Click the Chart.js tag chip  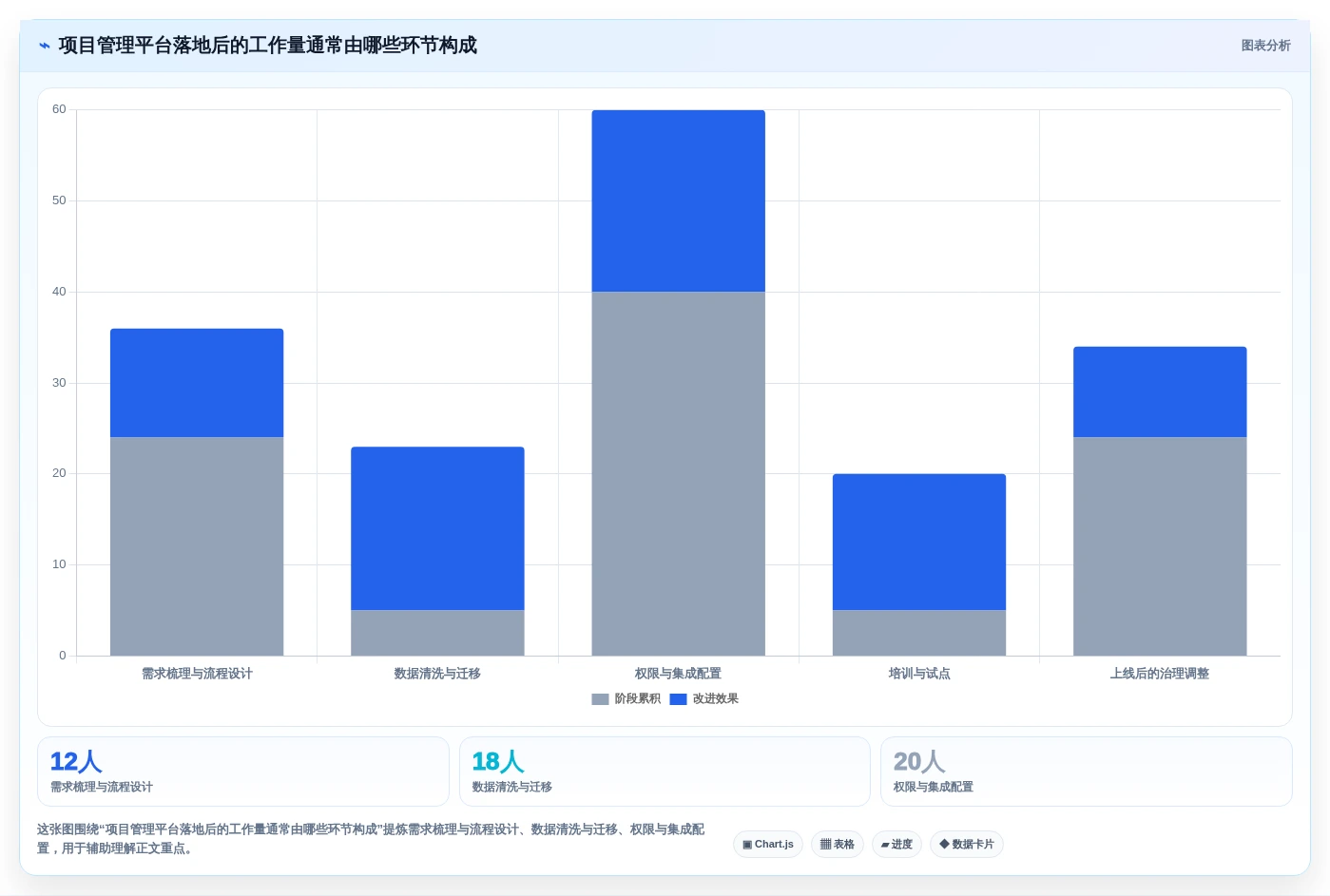(x=768, y=844)
